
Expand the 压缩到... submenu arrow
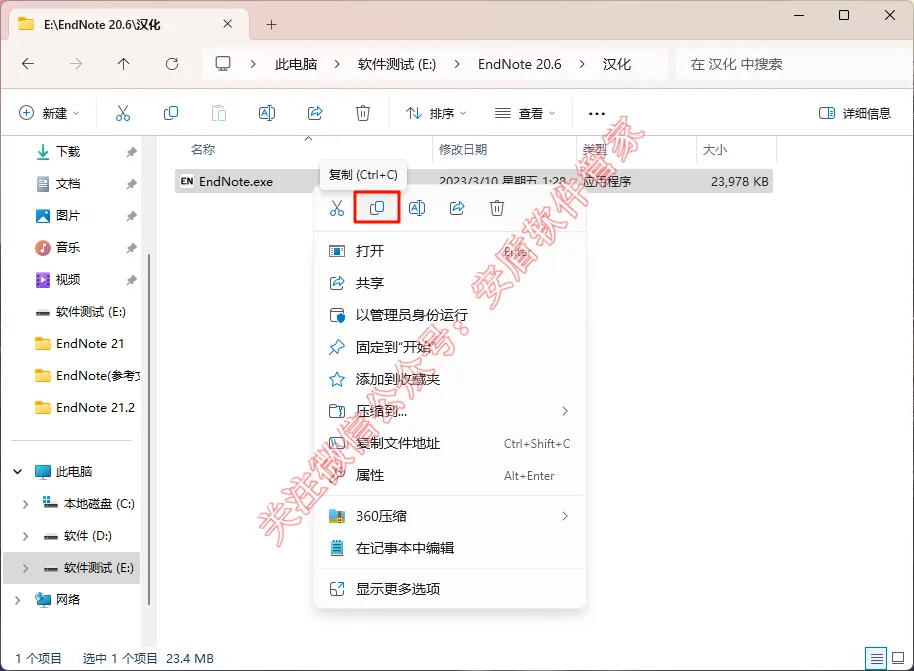pos(565,411)
